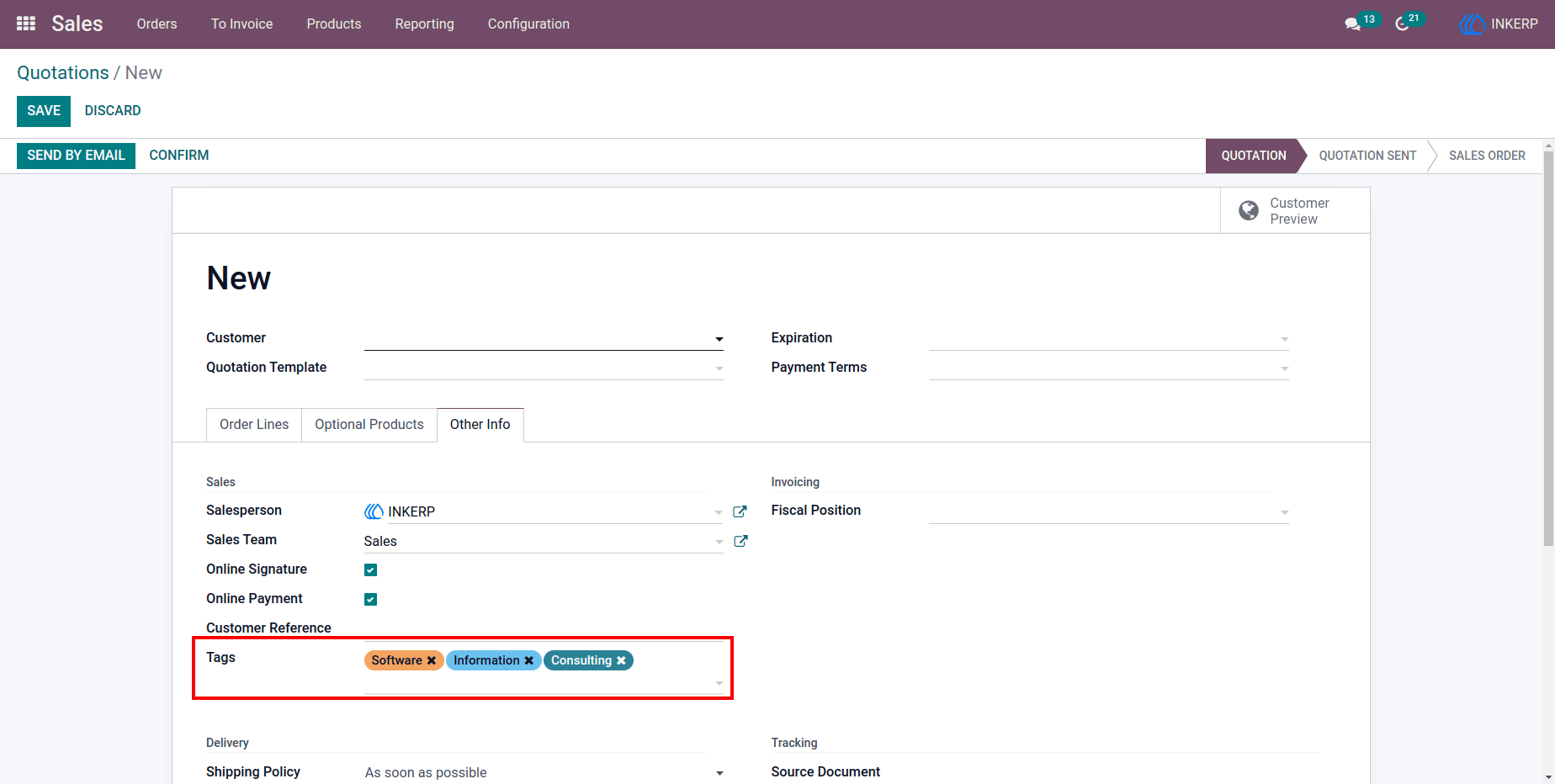Open Salesperson external link icon
1555x784 pixels.
click(x=740, y=511)
